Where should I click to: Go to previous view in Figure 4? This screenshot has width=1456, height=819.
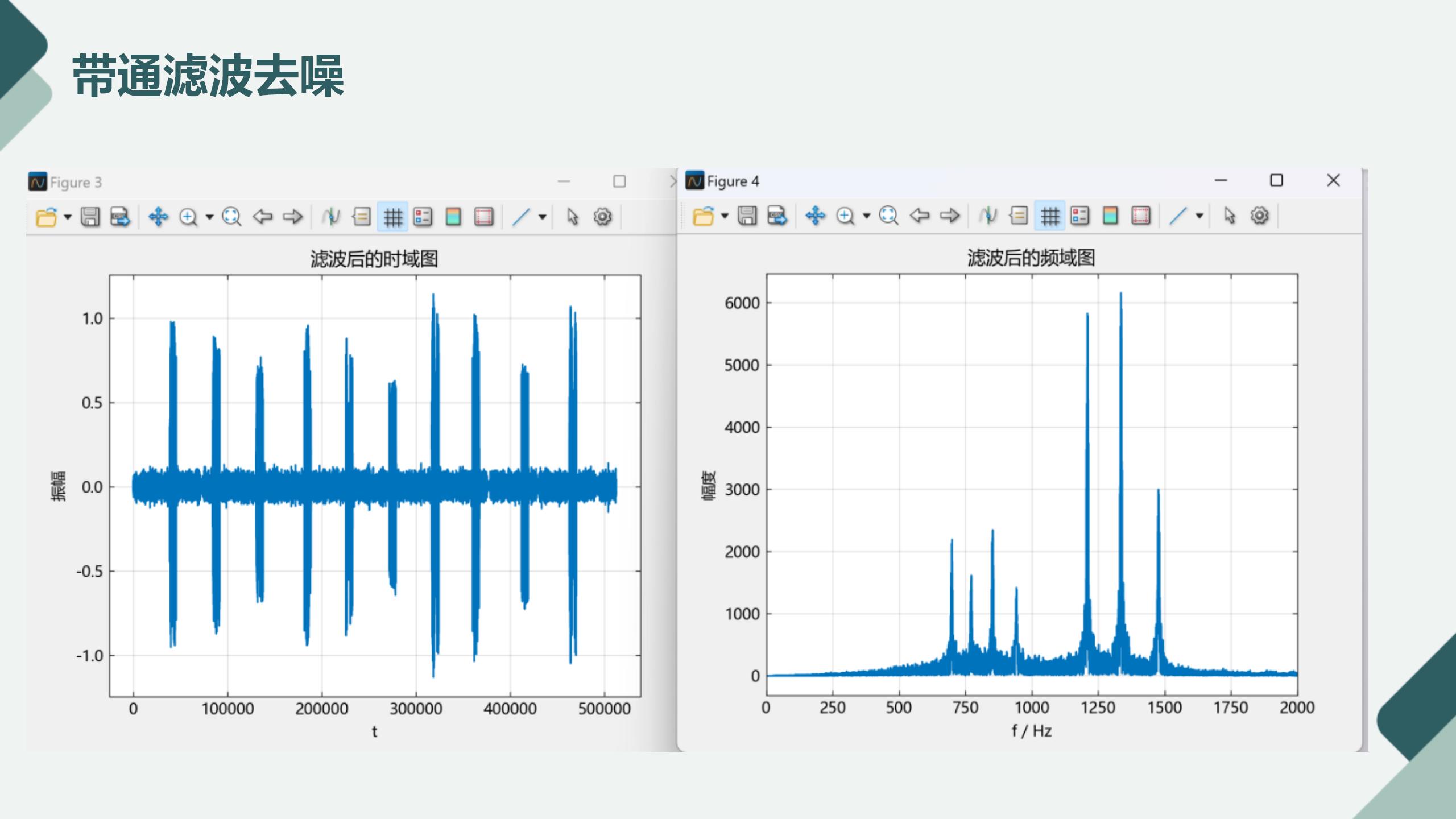tap(919, 216)
